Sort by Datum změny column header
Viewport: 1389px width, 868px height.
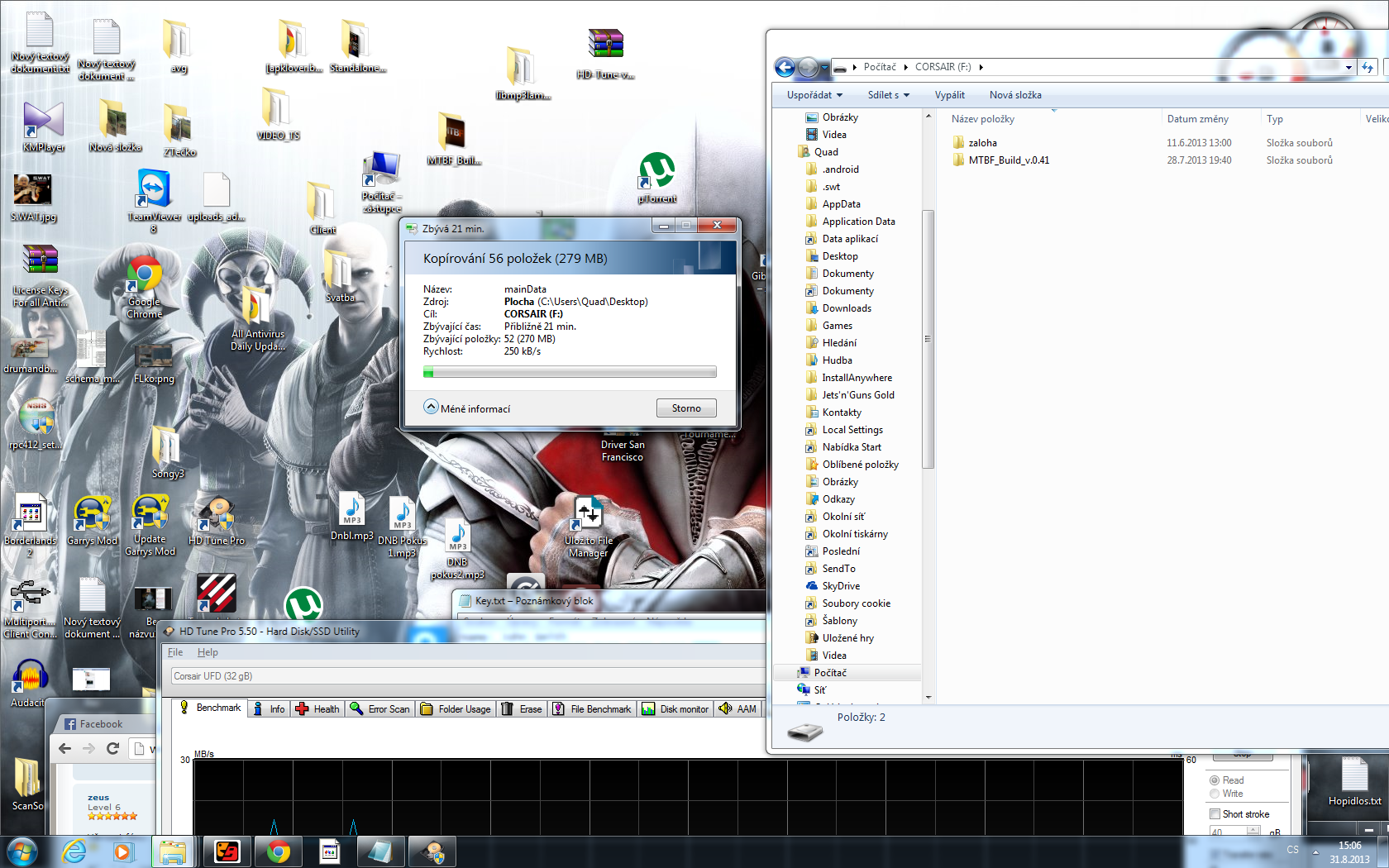[1210, 119]
